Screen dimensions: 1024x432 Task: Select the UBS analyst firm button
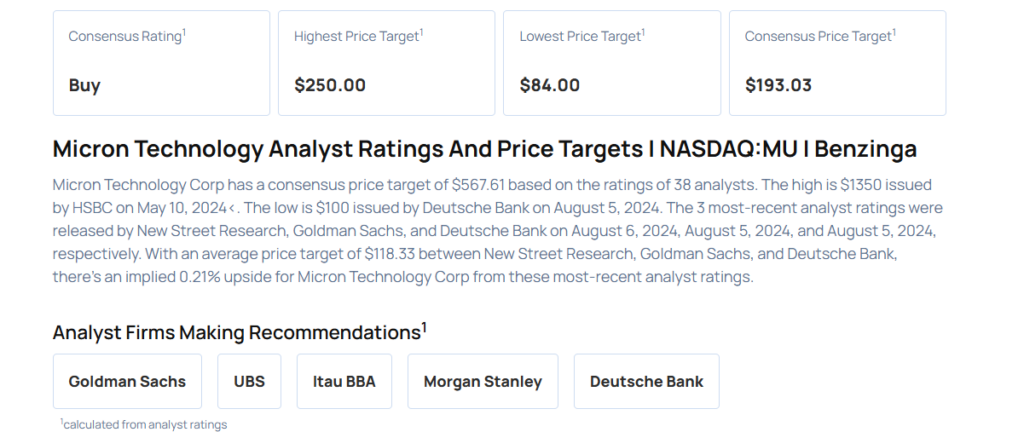point(249,381)
